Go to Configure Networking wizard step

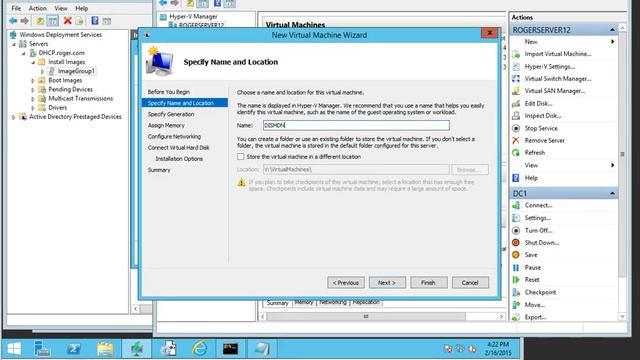[x=174, y=136]
